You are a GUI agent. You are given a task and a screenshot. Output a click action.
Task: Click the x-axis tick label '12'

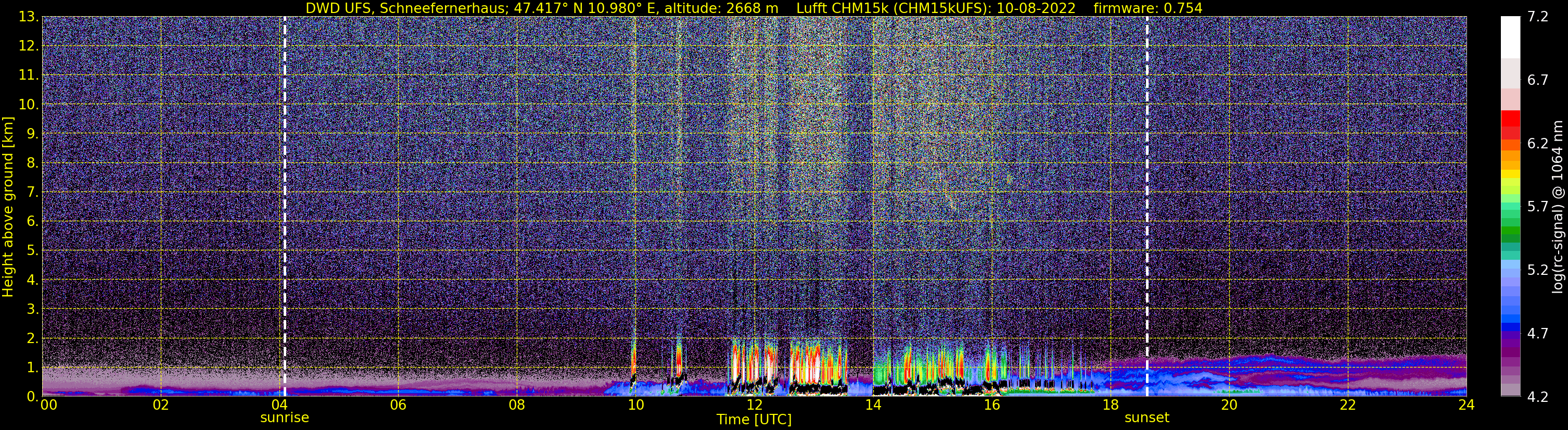pos(754,405)
